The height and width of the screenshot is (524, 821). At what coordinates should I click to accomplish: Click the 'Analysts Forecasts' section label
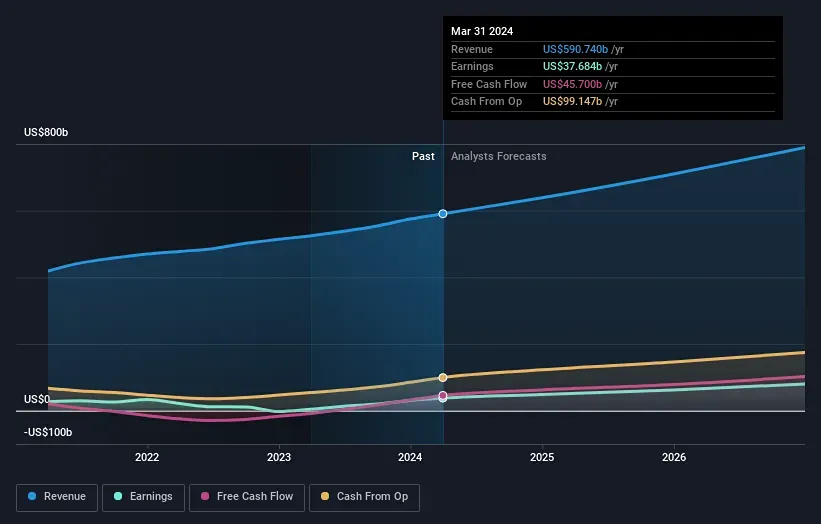pyautogui.click(x=499, y=156)
